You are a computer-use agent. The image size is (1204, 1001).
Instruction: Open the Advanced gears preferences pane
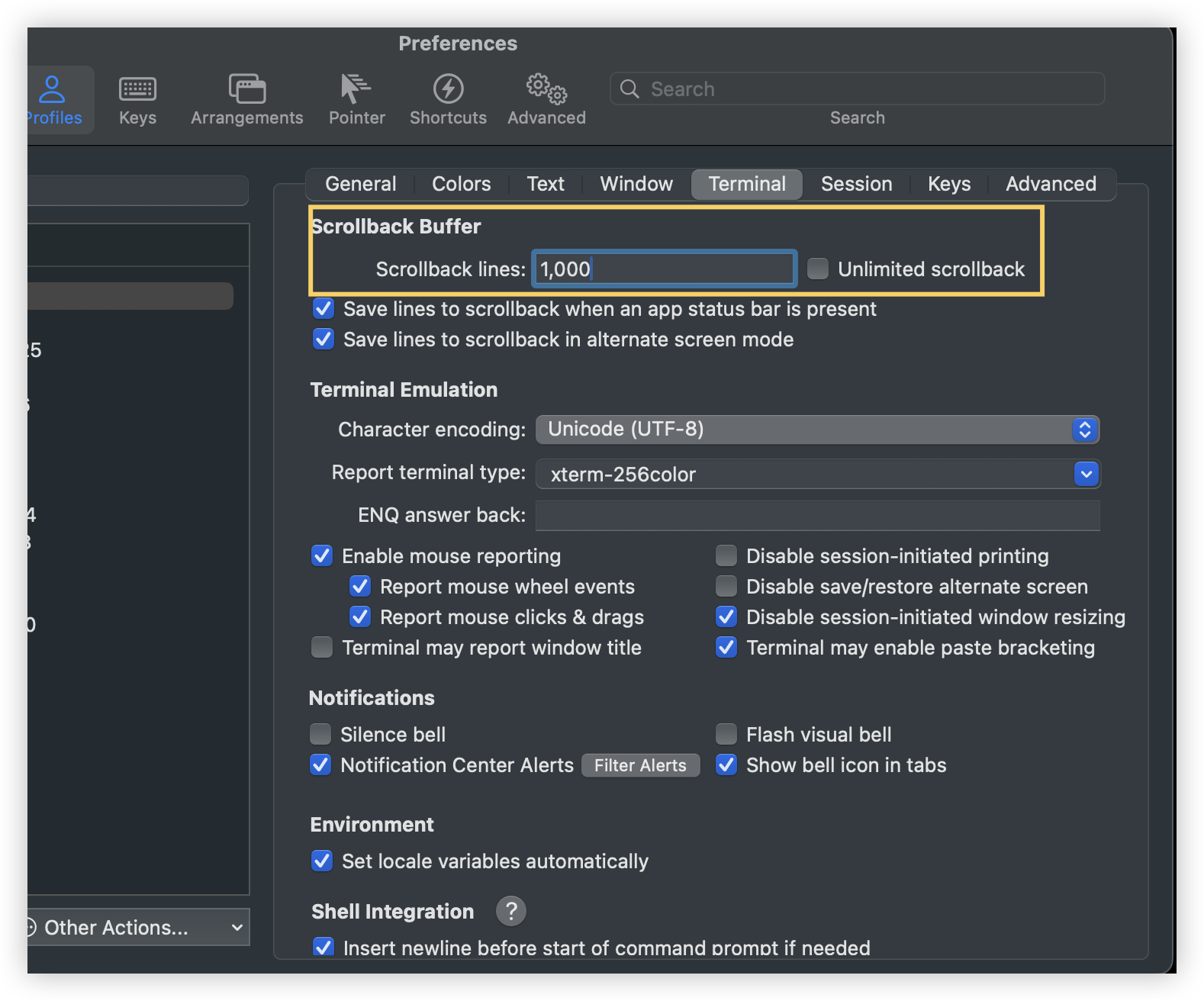[x=546, y=100]
